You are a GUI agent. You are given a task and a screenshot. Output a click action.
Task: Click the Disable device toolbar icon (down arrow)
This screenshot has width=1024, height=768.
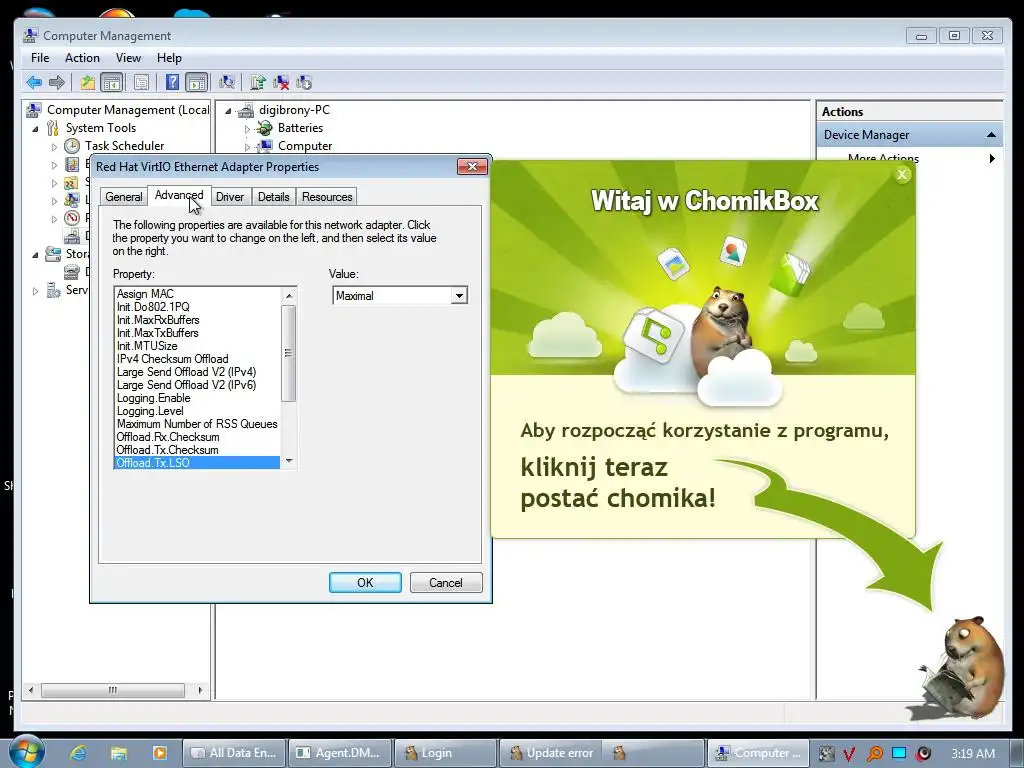coord(304,82)
